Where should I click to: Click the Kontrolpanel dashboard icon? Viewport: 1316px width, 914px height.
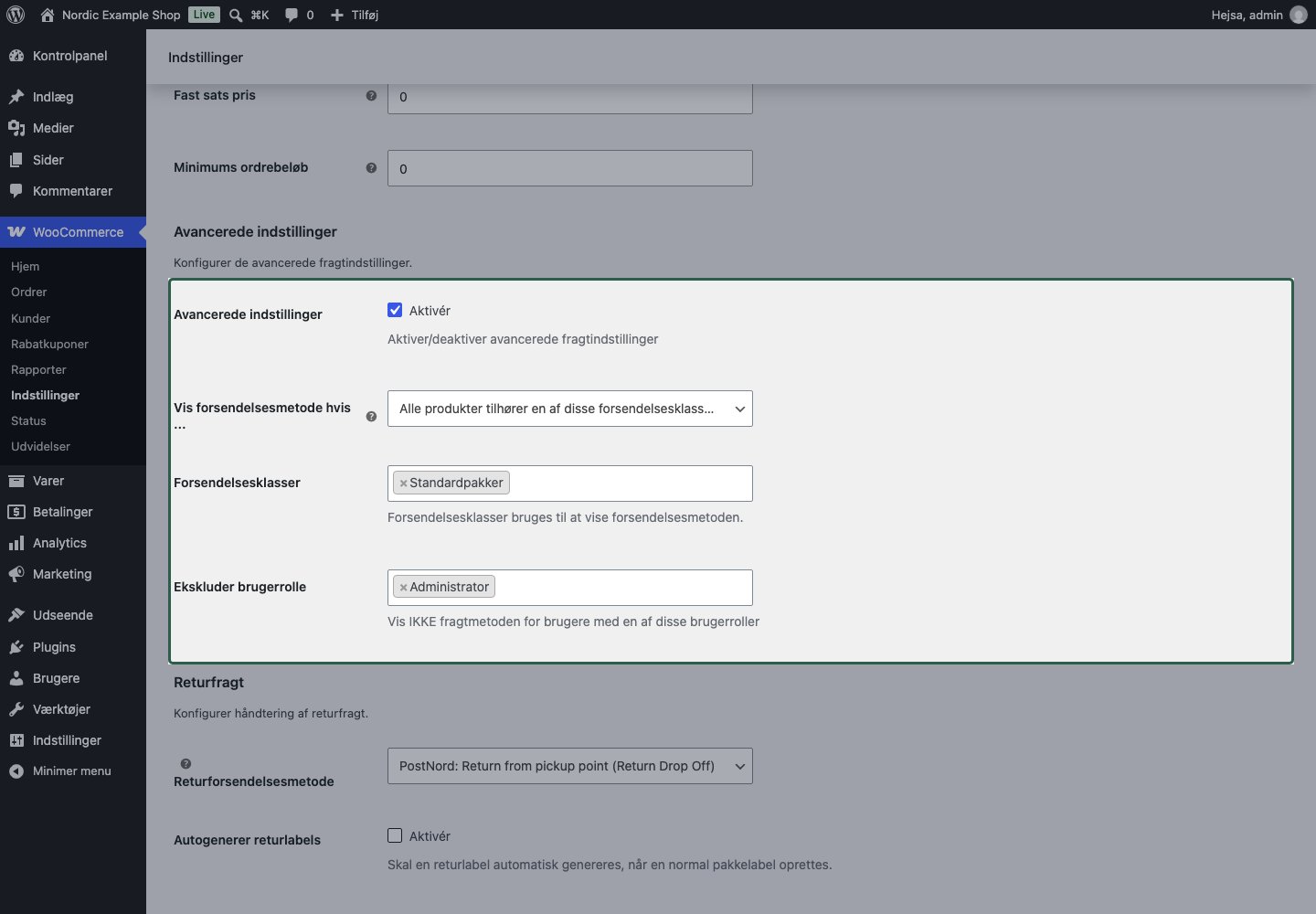(16, 56)
